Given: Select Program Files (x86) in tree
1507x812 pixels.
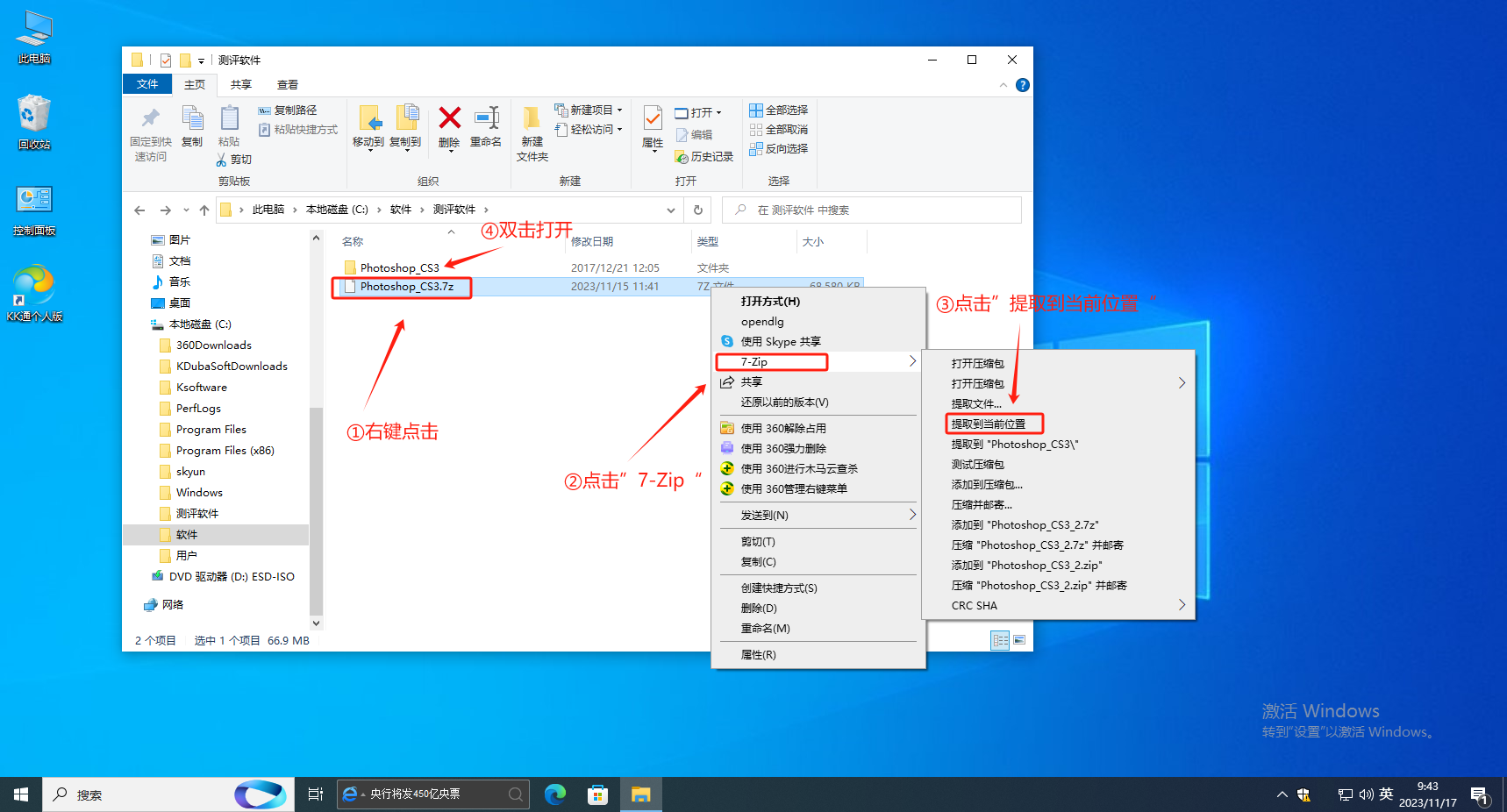Looking at the screenshot, I should tap(225, 451).
